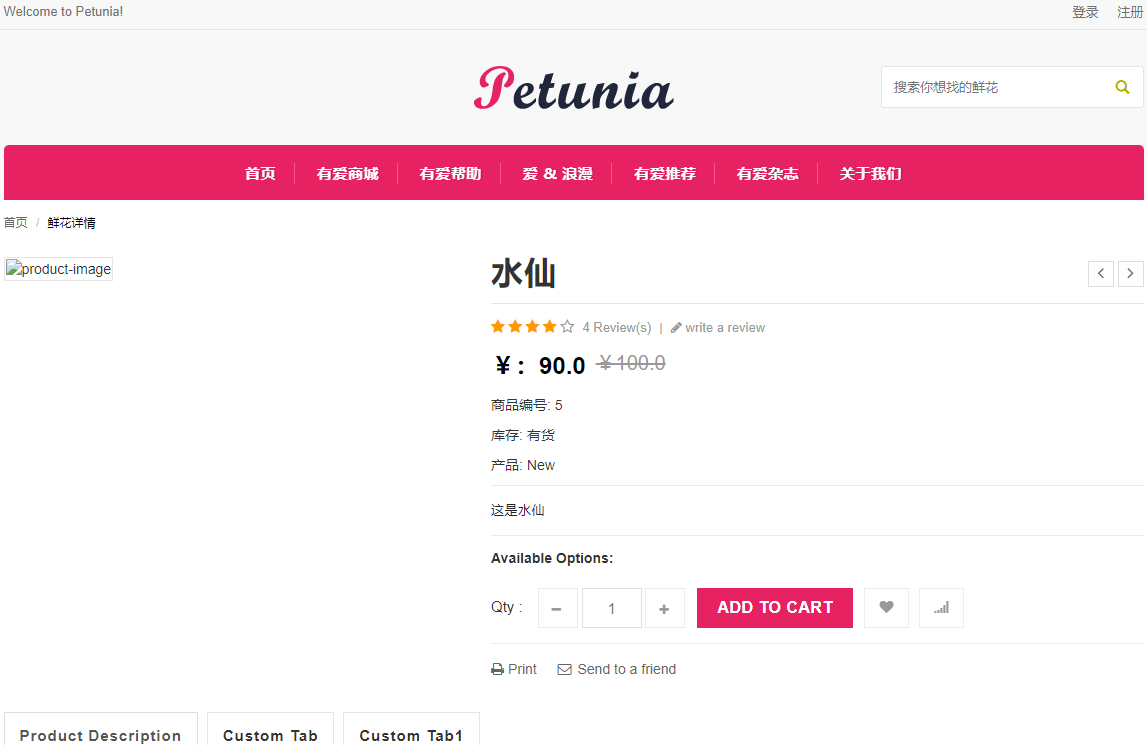Image resolution: width=1147 pixels, height=745 pixels.
Task: Decrease quantity with minus button
Action: coord(557,608)
